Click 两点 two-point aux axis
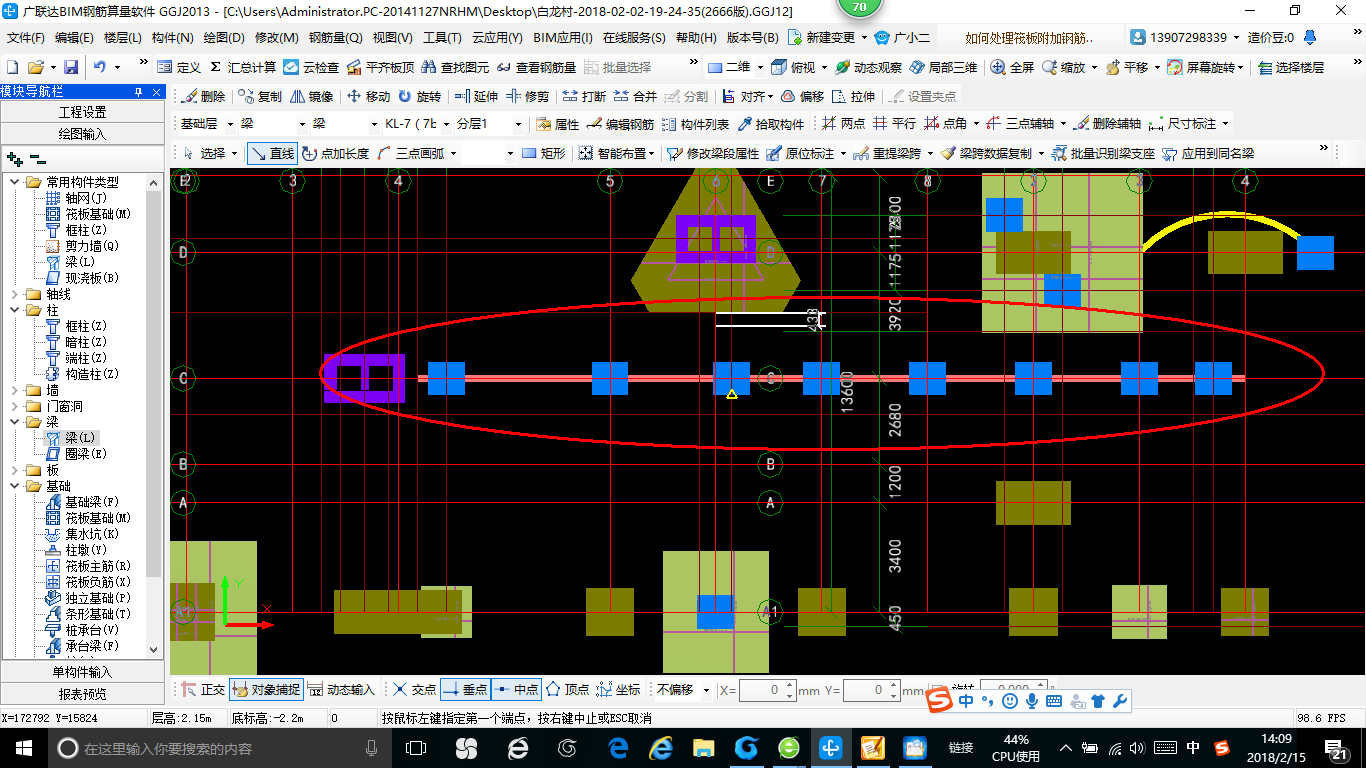1366x768 pixels. tap(843, 124)
